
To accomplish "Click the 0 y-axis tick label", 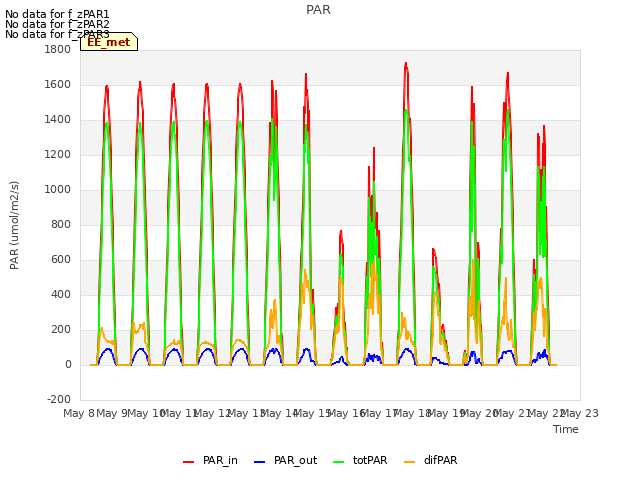I will click(x=68, y=365).
